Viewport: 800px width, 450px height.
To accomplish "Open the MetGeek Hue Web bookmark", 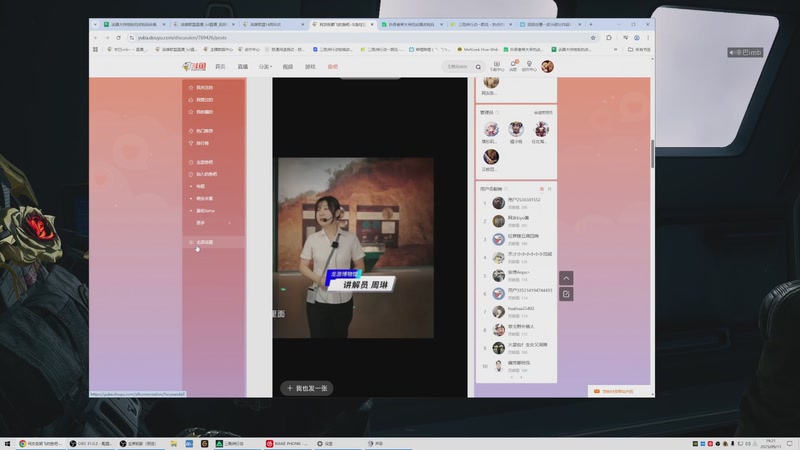I will pos(477,49).
